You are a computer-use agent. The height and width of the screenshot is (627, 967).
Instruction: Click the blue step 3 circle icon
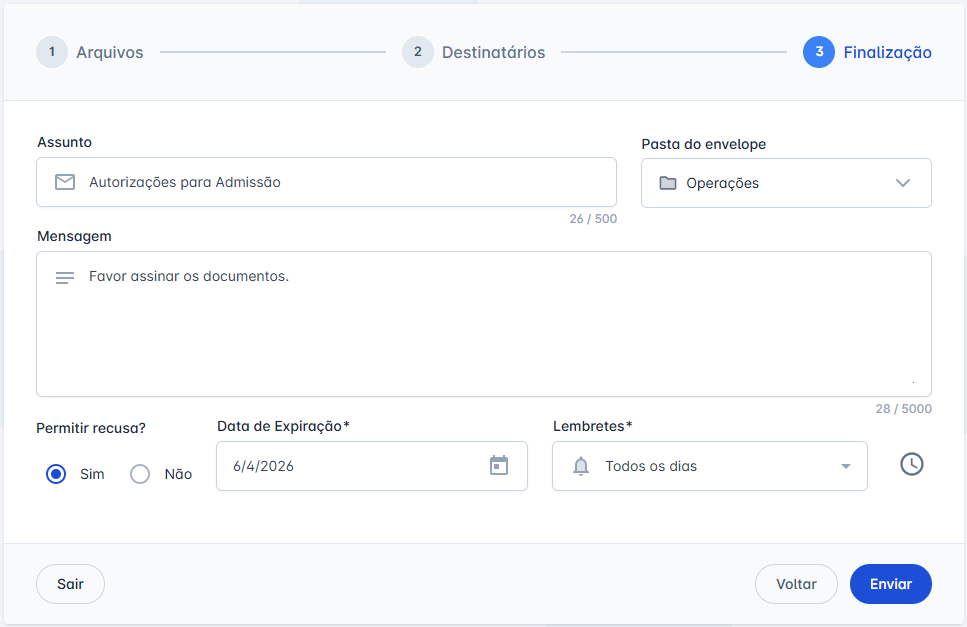click(x=820, y=52)
